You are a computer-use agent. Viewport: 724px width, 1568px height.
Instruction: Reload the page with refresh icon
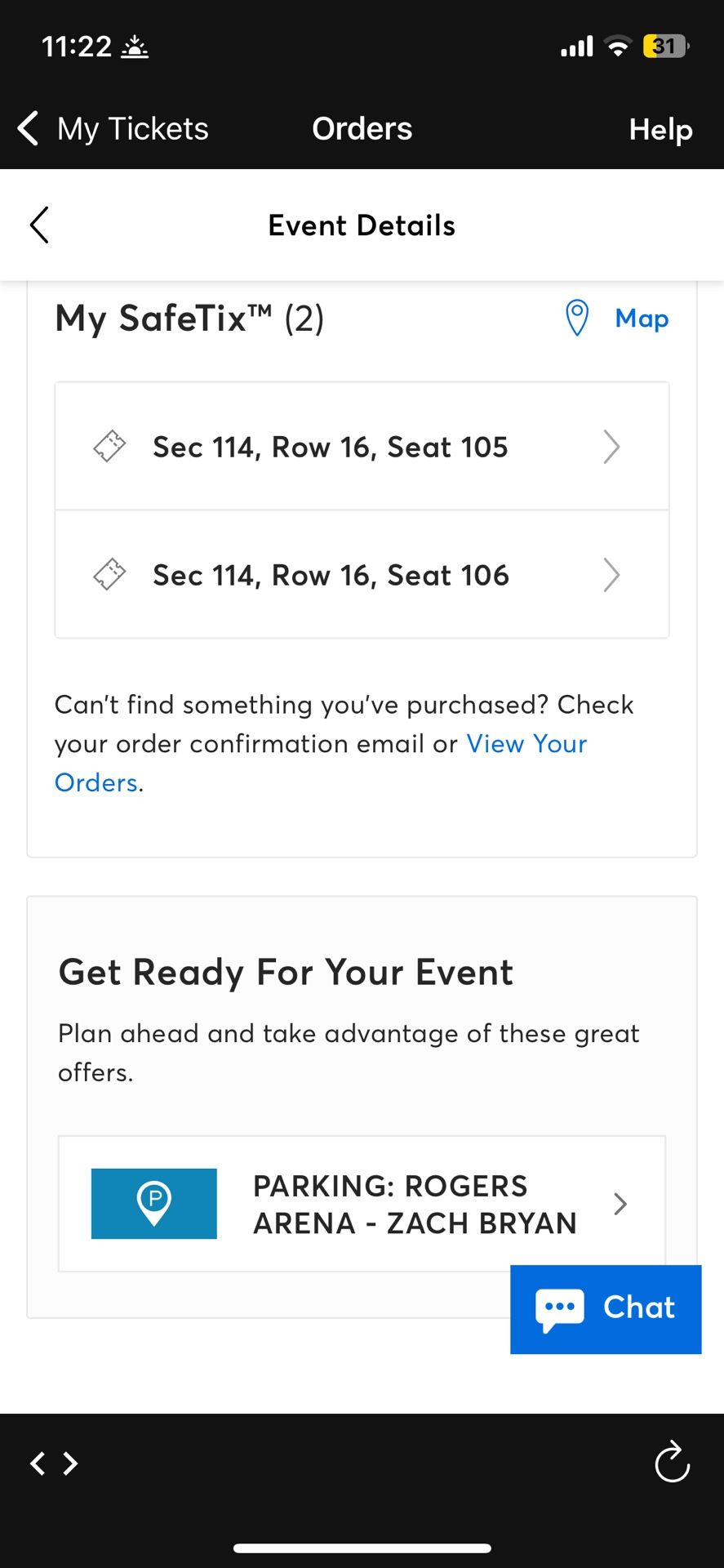(x=673, y=1462)
